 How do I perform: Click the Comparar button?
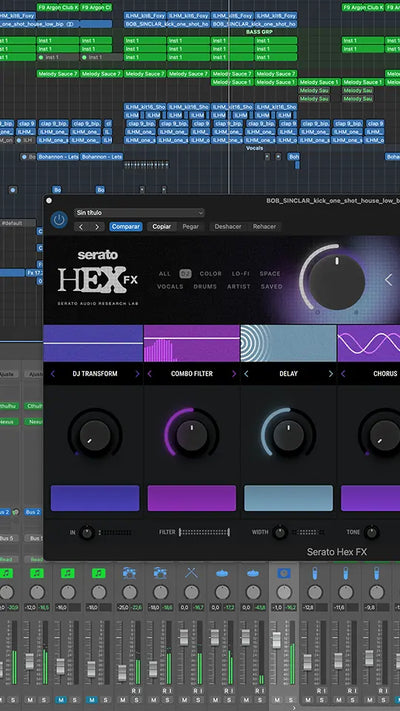(126, 227)
